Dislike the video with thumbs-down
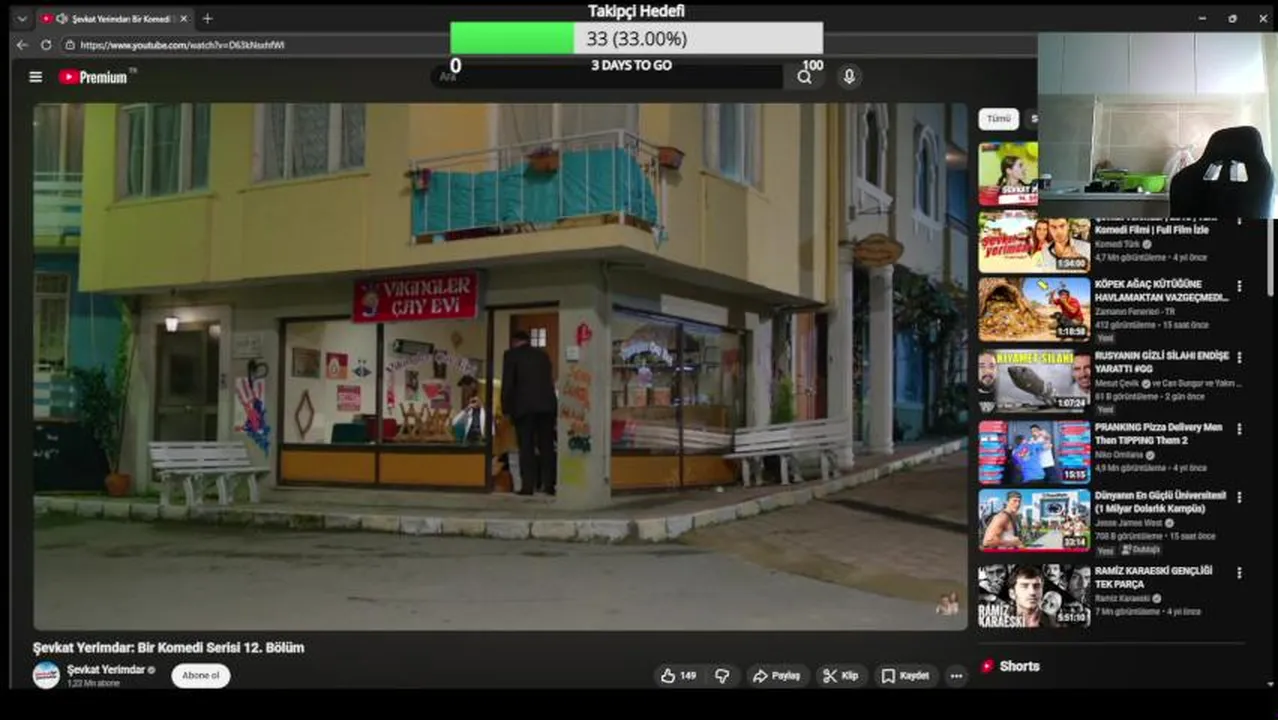Image resolution: width=1278 pixels, height=720 pixels. pos(722,676)
